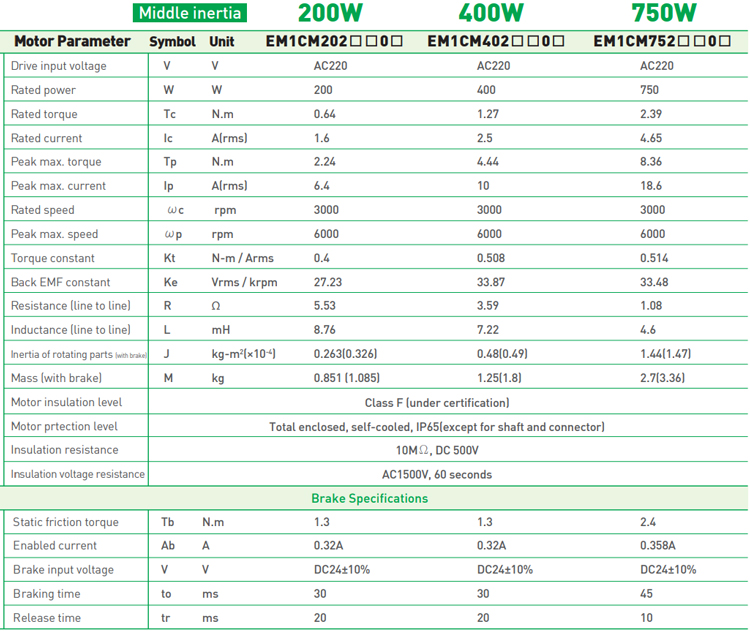The height and width of the screenshot is (631, 750).
Task: Click Peak max. current value 6.4
Action: (321, 186)
